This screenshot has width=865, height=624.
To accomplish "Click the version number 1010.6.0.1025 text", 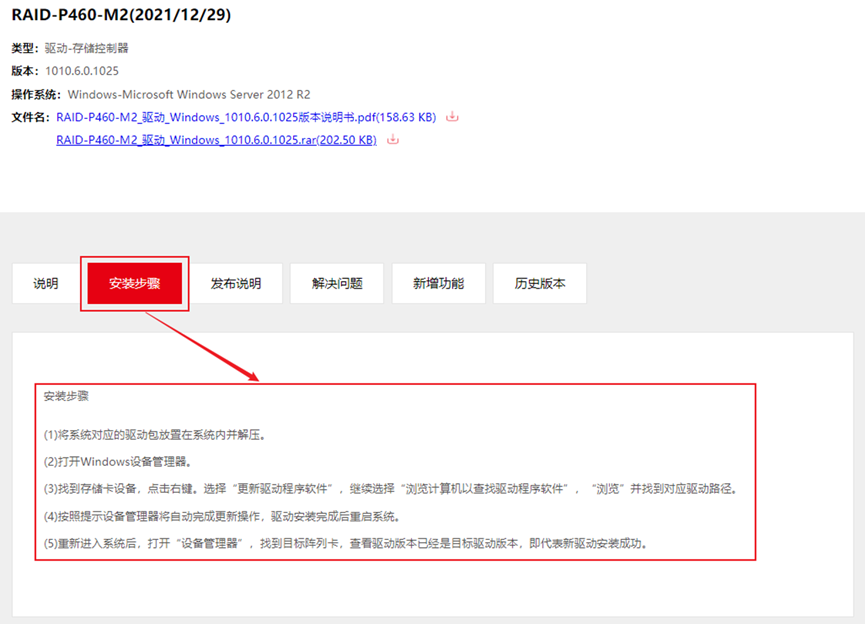I will 81,71.
